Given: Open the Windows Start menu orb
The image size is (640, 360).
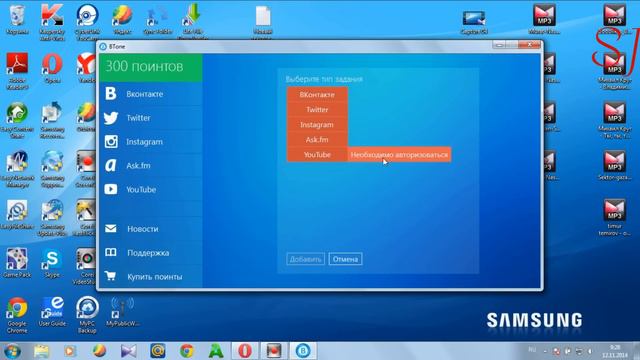Looking at the screenshot, I should [12, 351].
